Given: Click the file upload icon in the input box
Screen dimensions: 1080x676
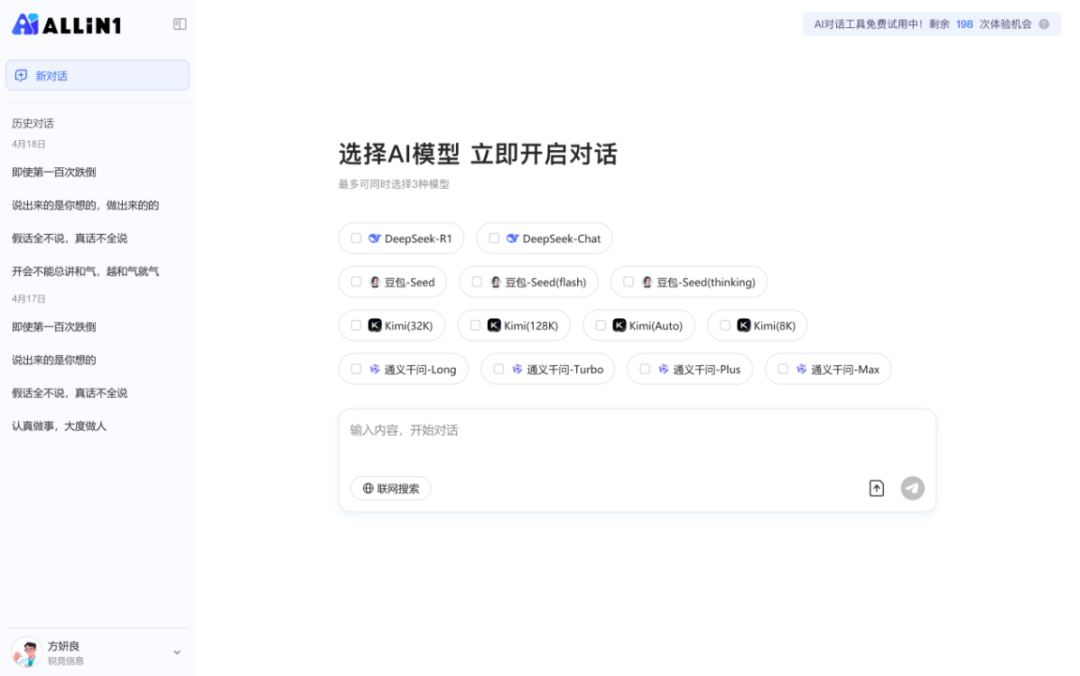Looking at the screenshot, I should (x=876, y=488).
